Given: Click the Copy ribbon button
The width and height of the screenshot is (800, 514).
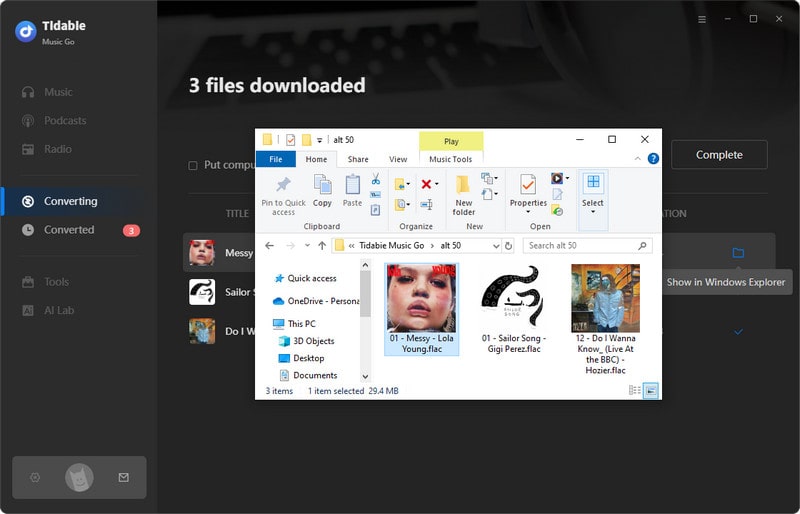Looking at the screenshot, I should (322, 191).
